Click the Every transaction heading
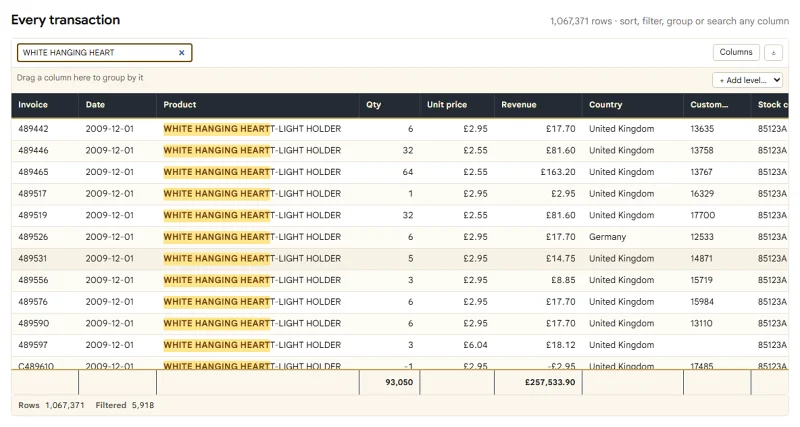Screen dimensions: 800x427 pyautogui.click(x=65, y=20)
